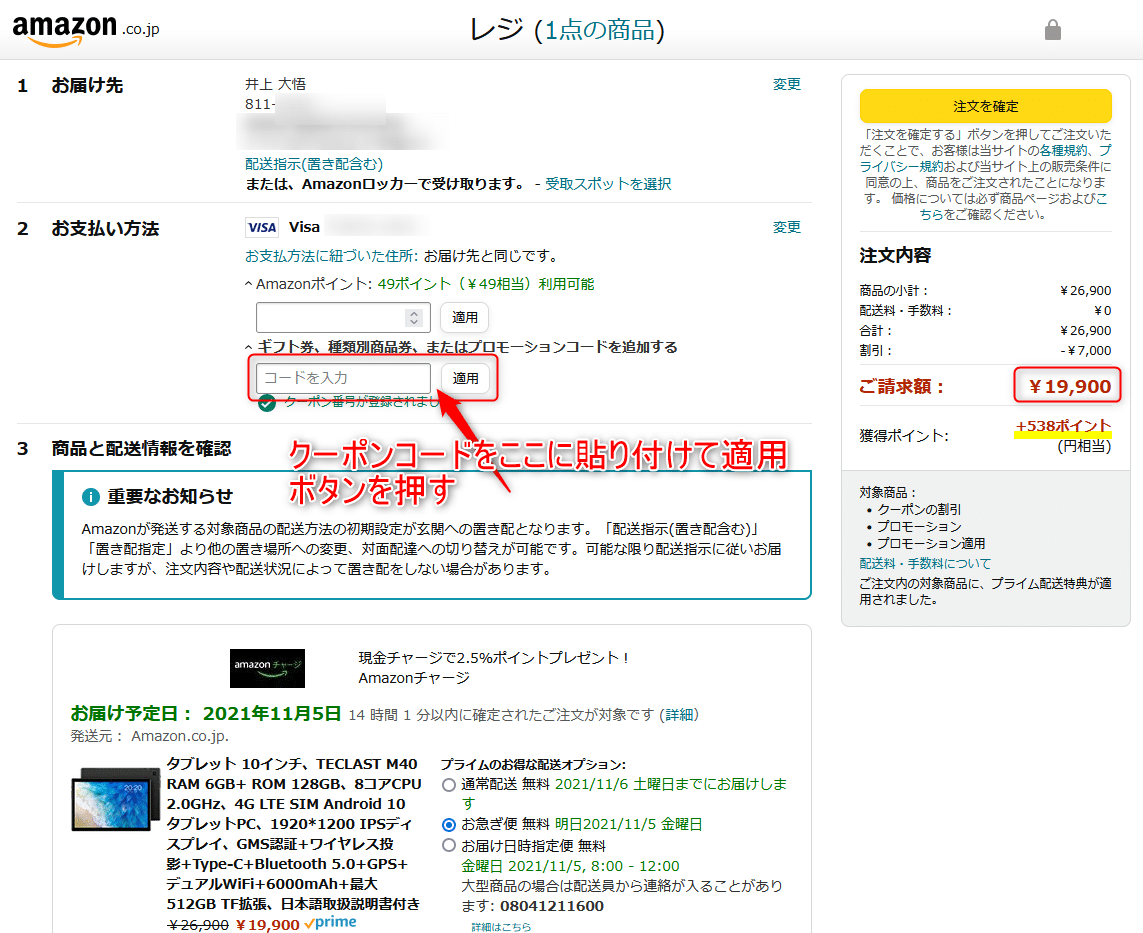Screen dimensions: 1143x933
Task: Select the お届け日時指定便 無料 option
Action: (x=449, y=846)
